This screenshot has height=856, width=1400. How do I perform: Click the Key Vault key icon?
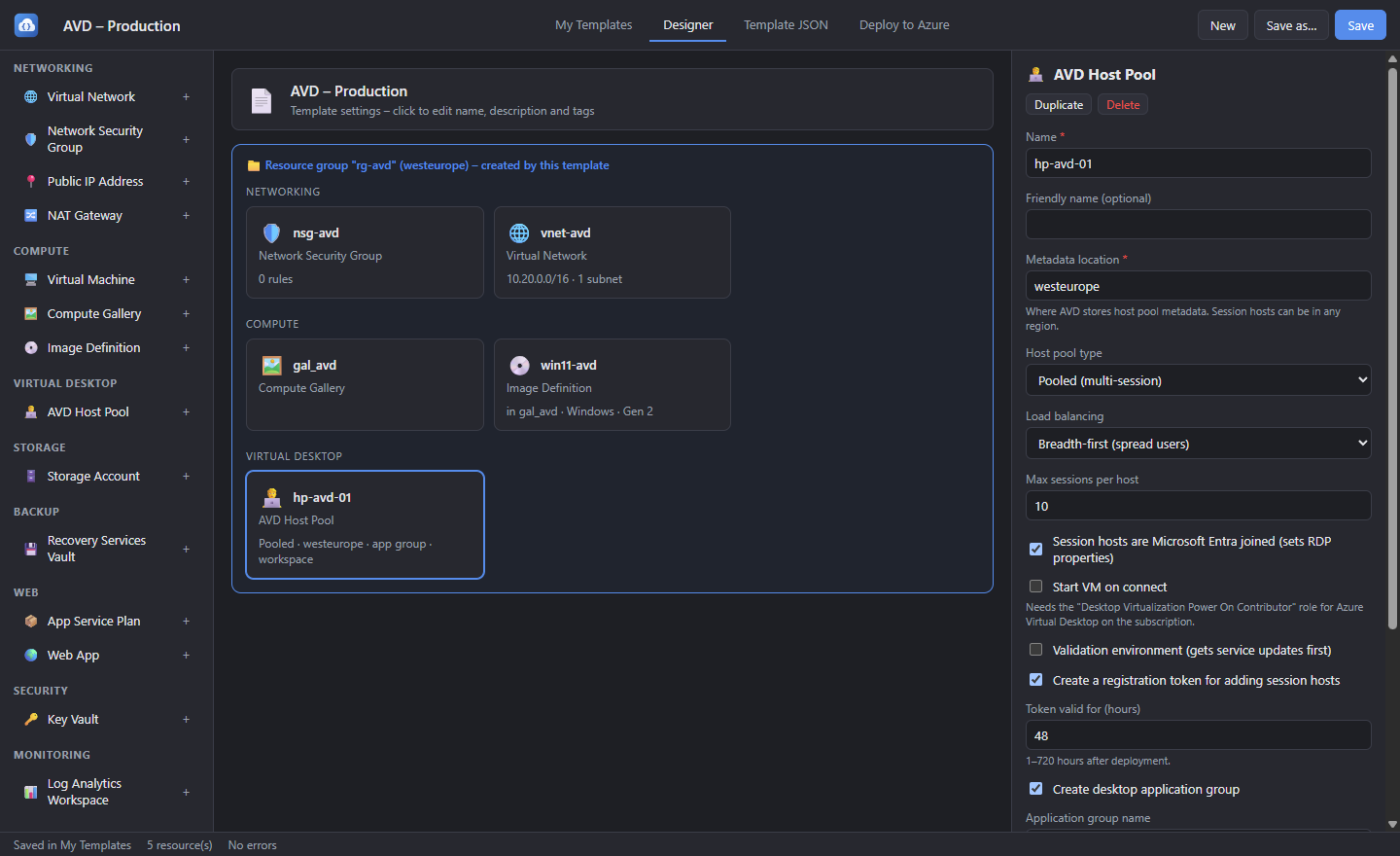tap(31, 720)
